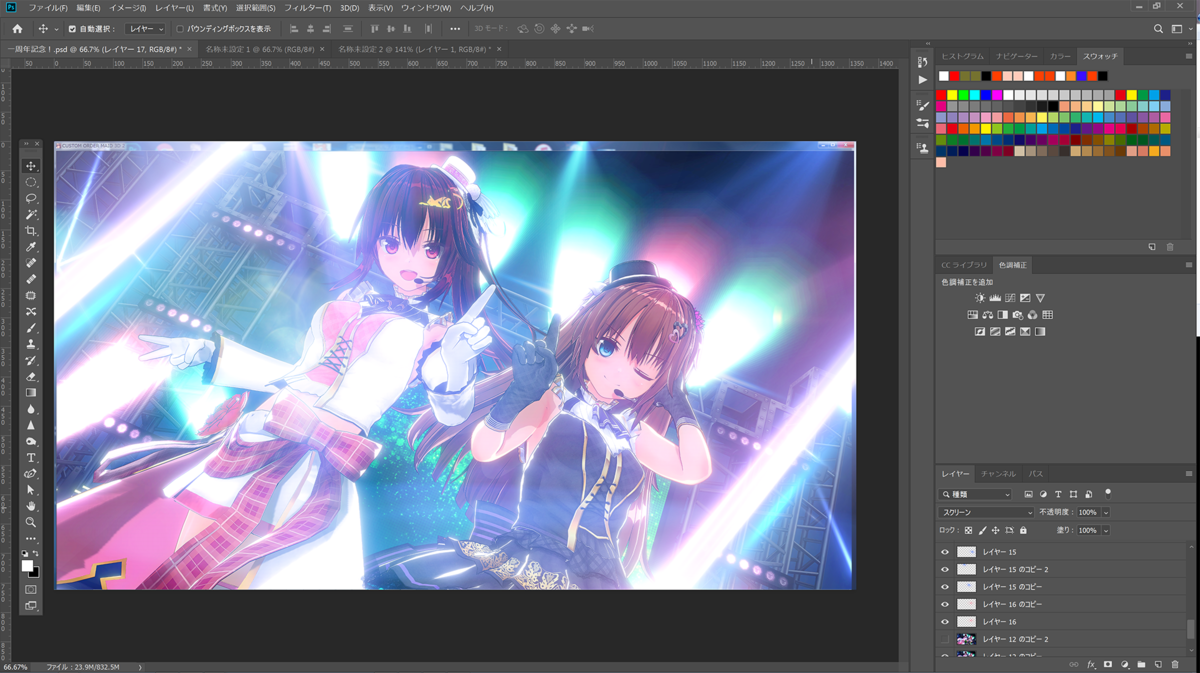Expand the Move tool preset picker arrow
Image resolution: width=1200 pixels, height=673 pixels.
point(57,29)
